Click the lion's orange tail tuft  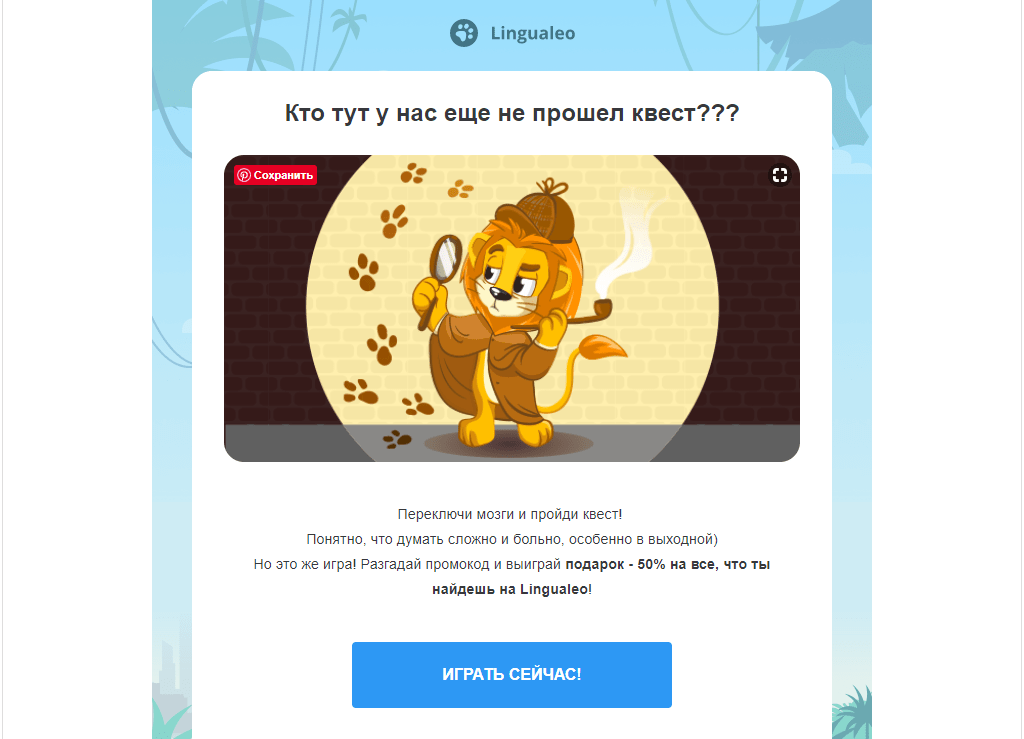tap(601, 348)
